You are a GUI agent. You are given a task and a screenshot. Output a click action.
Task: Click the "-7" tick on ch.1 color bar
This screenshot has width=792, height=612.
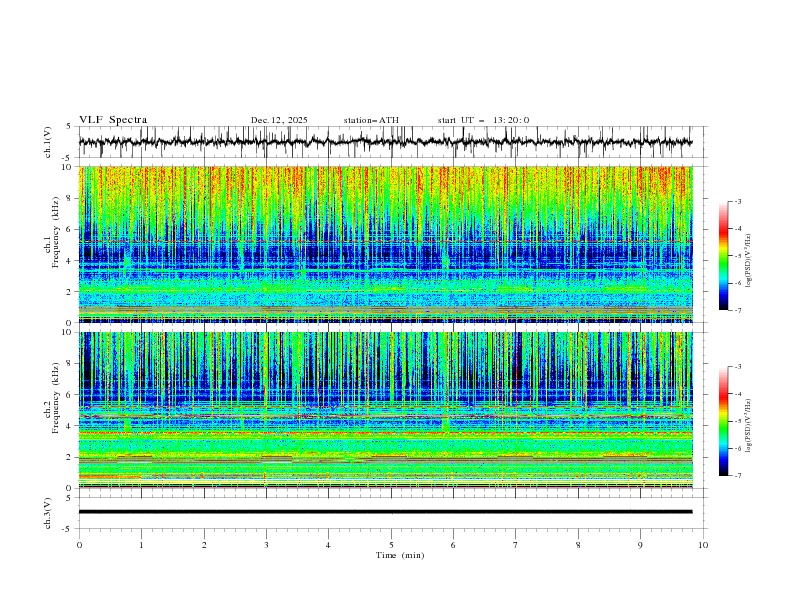point(737,310)
